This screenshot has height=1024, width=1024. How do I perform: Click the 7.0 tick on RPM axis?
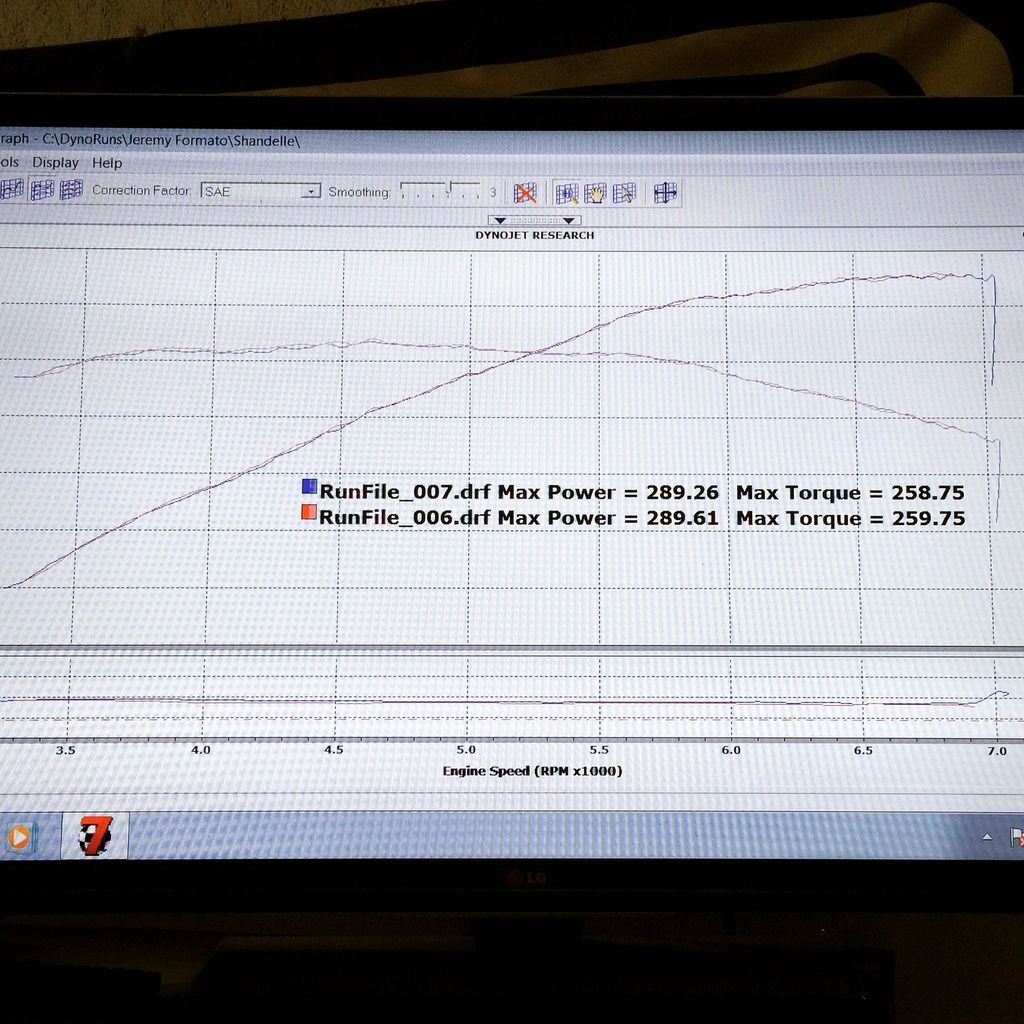(997, 751)
